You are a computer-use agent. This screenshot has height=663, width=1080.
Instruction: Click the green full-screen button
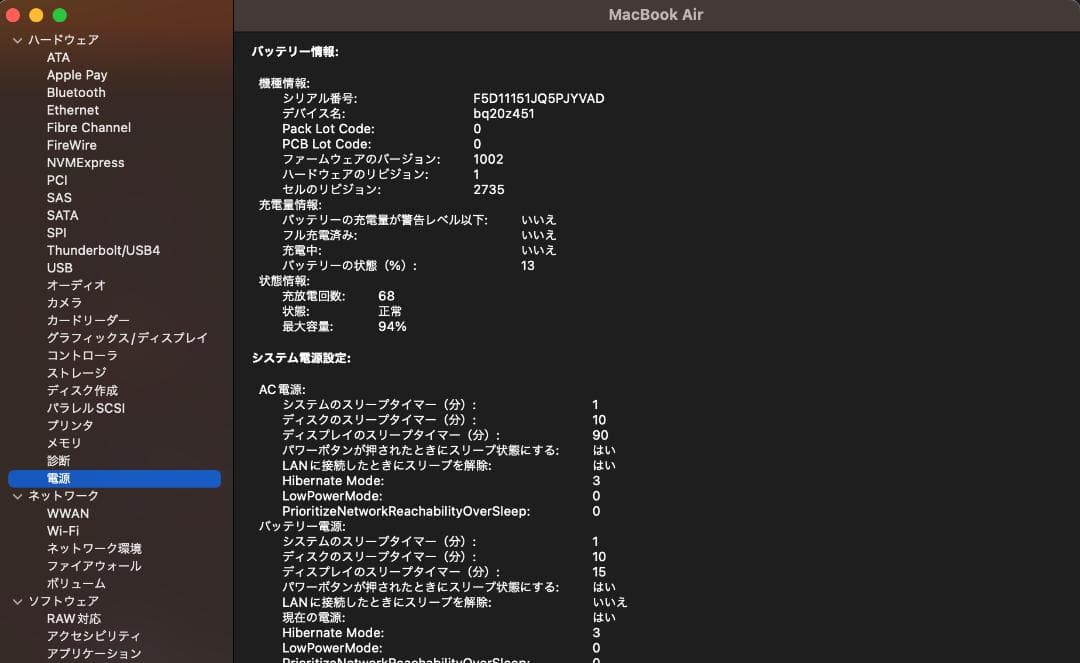[x=60, y=15]
